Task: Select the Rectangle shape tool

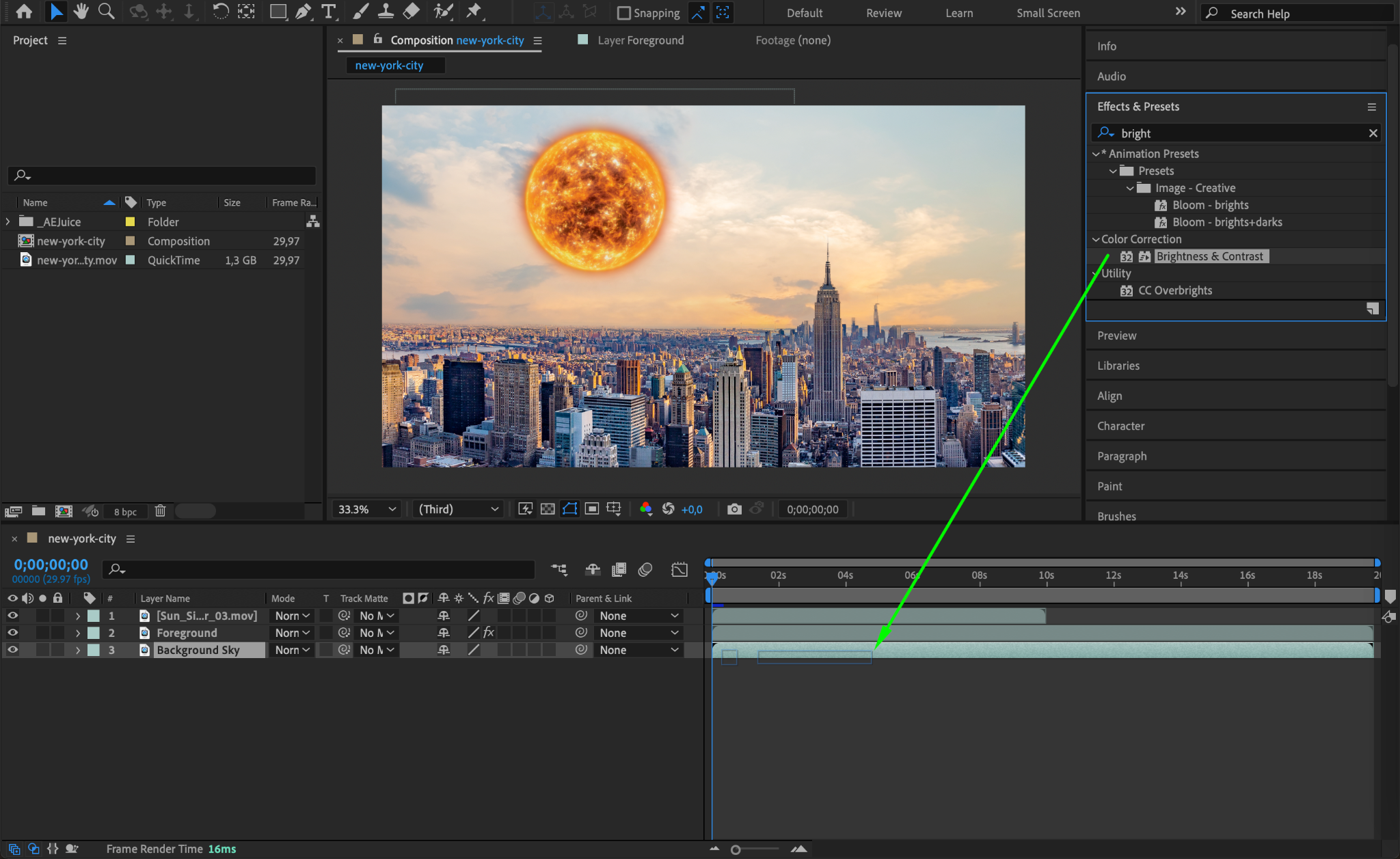Action: tap(278, 12)
